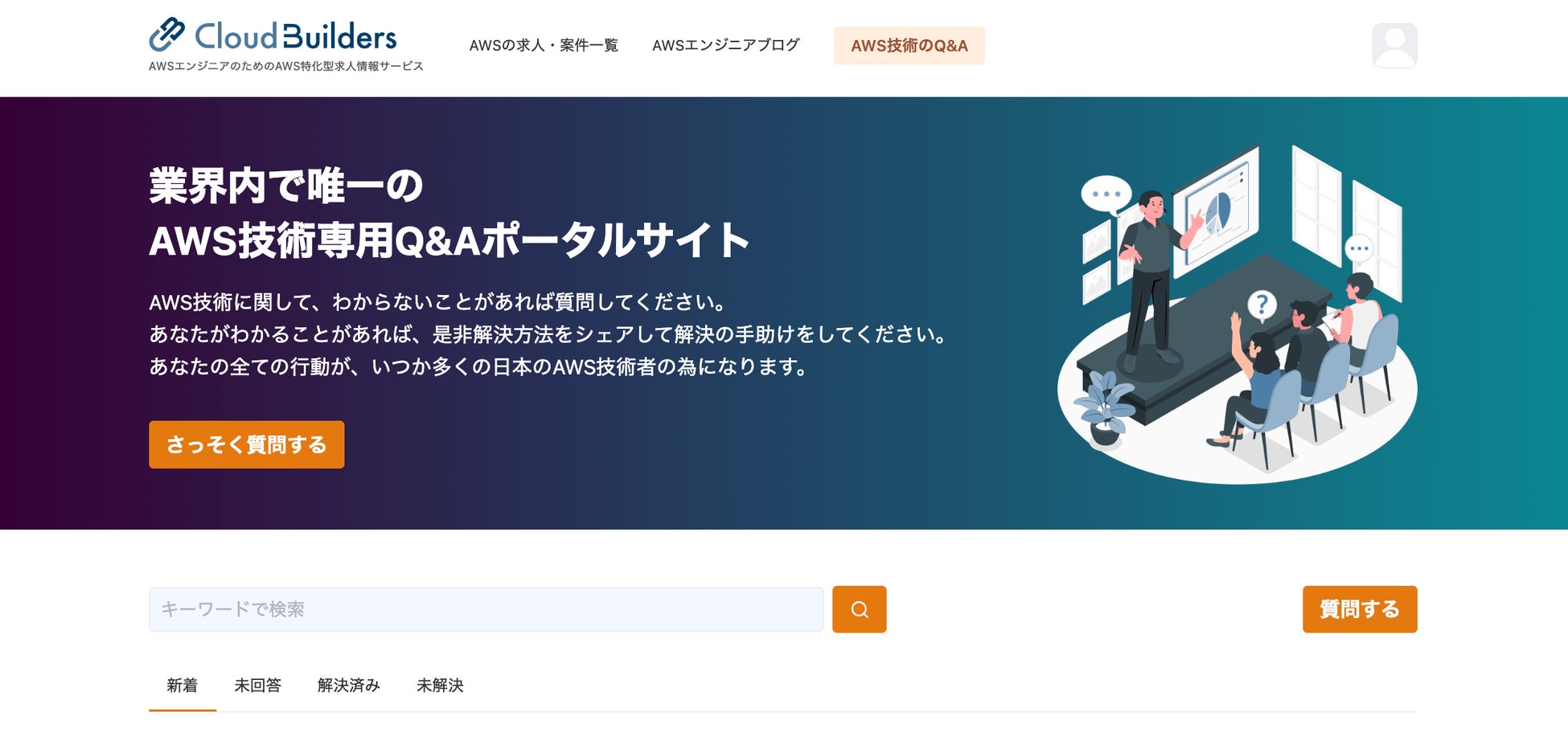Click the line starting あなたの全ての行動が

tap(479, 366)
